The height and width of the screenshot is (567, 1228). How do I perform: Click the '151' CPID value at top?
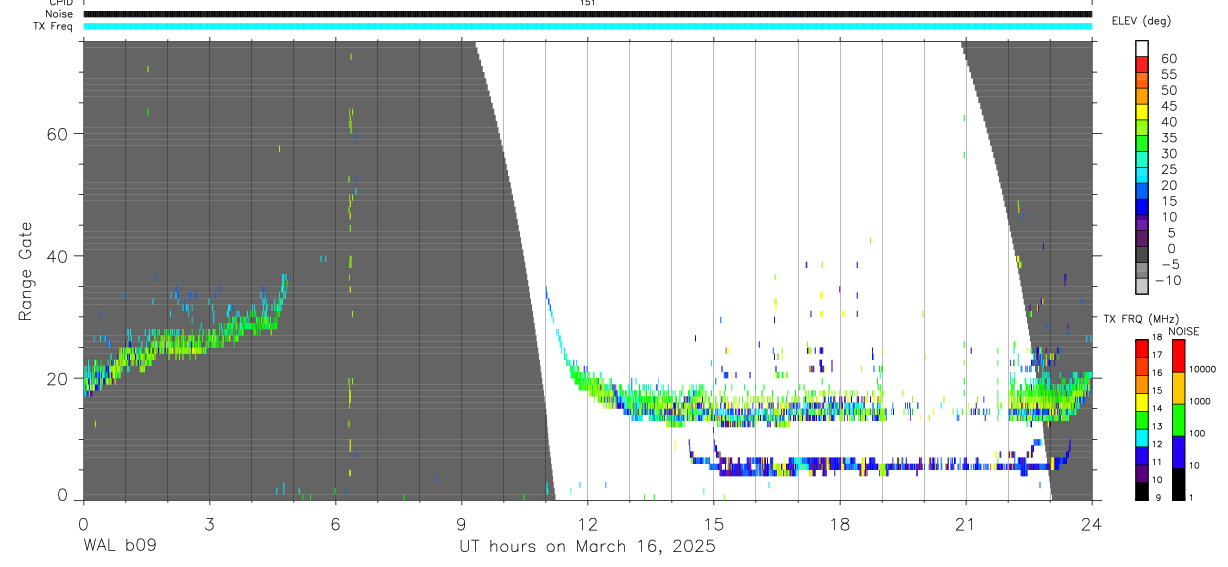point(587,3)
